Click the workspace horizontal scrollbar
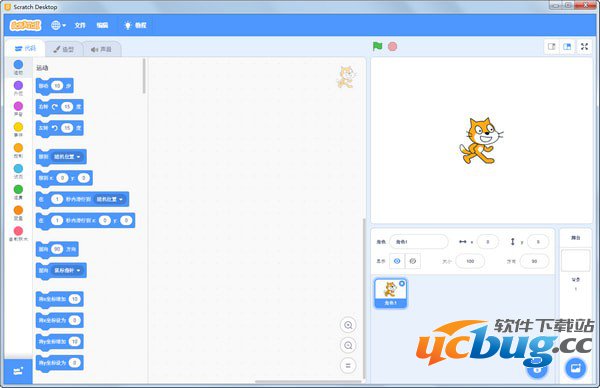Image resolution: width=600 pixels, height=388 pixels. click(x=308, y=381)
